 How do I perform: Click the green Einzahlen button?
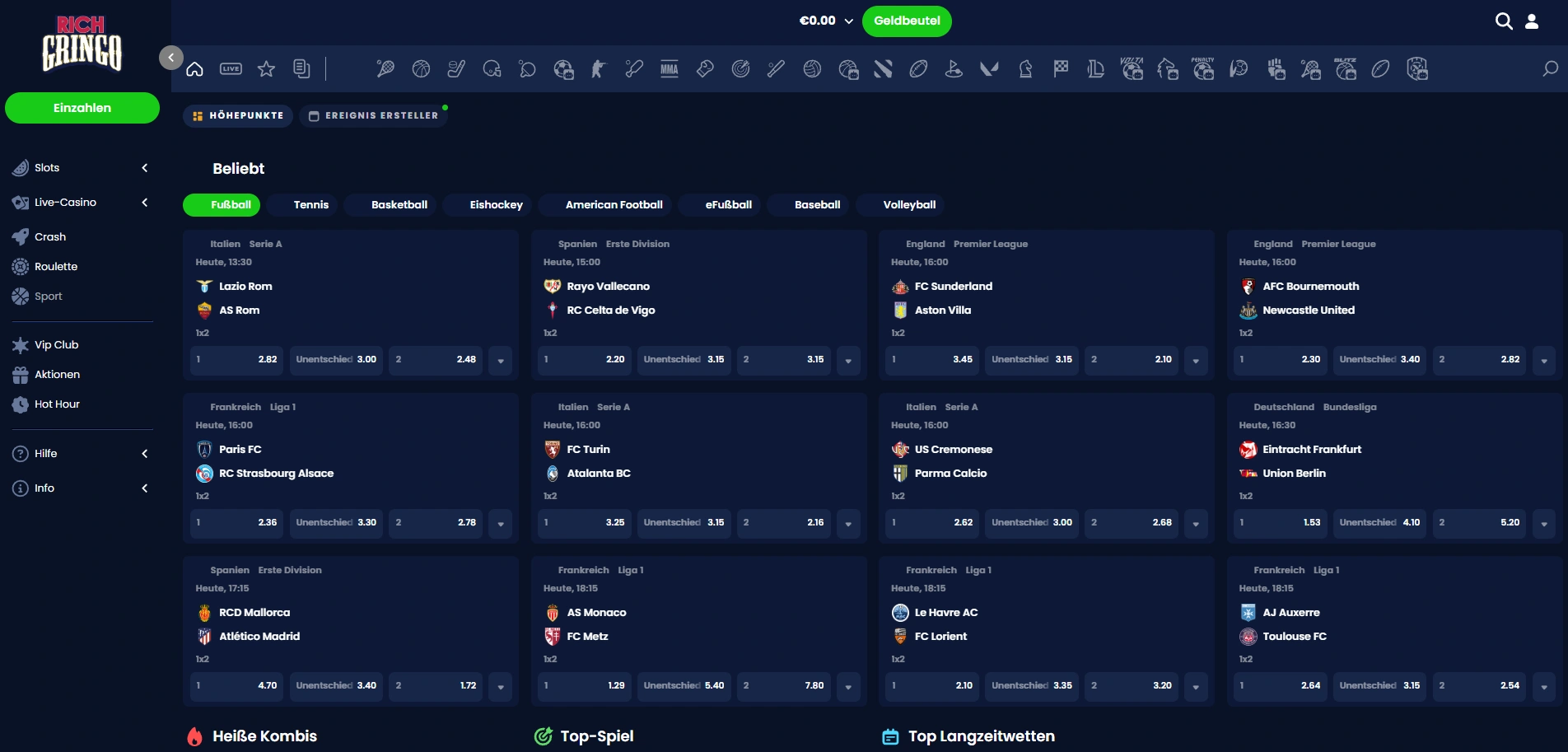[x=82, y=108]
